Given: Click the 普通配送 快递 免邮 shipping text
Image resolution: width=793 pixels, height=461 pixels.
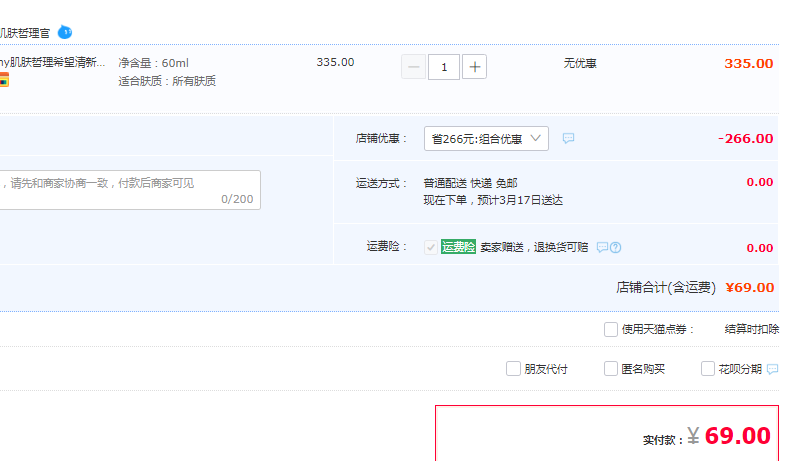Looking at the screenshot, I should tap(470, 183).
